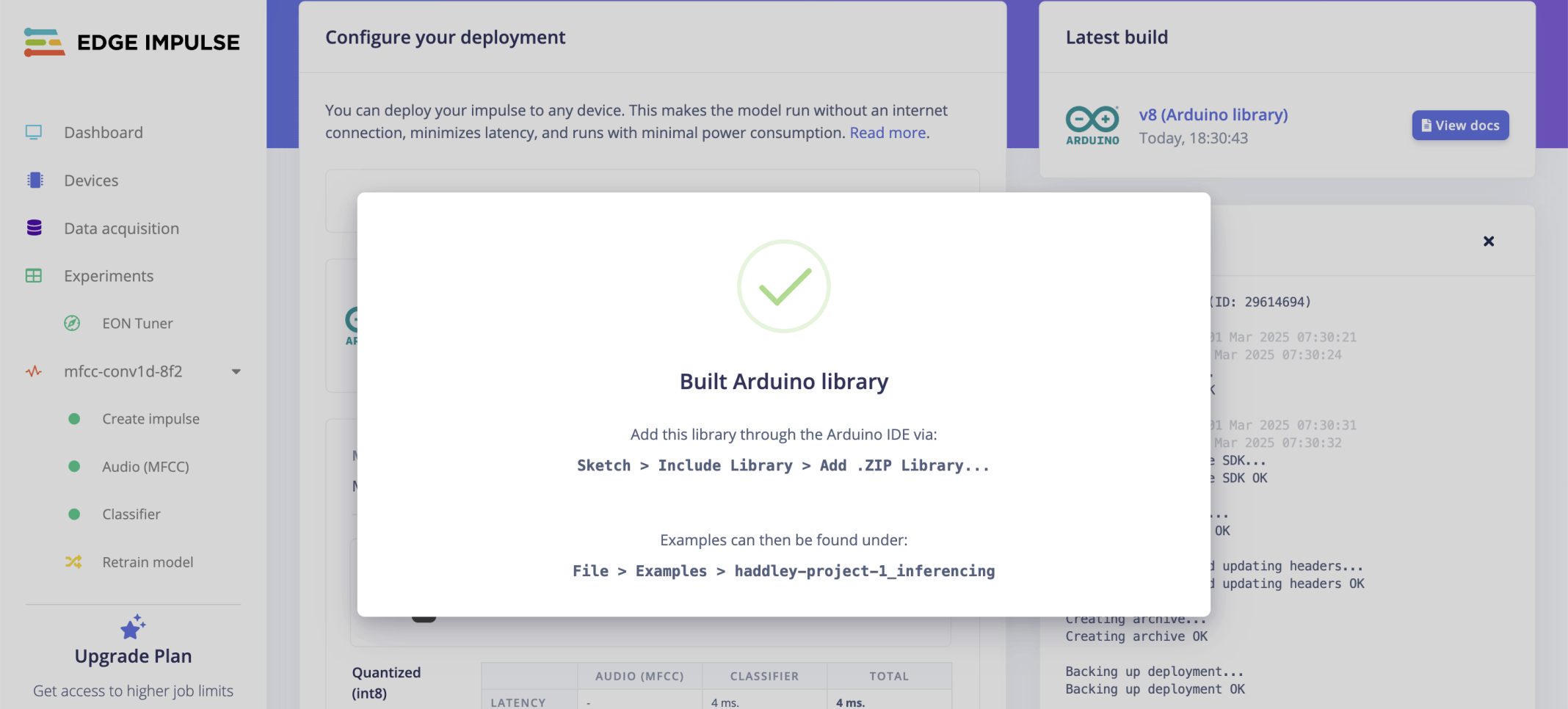Screen dimensions: 1568x709
Task: Open the Devices page
Action: click(x=91, y=181)
